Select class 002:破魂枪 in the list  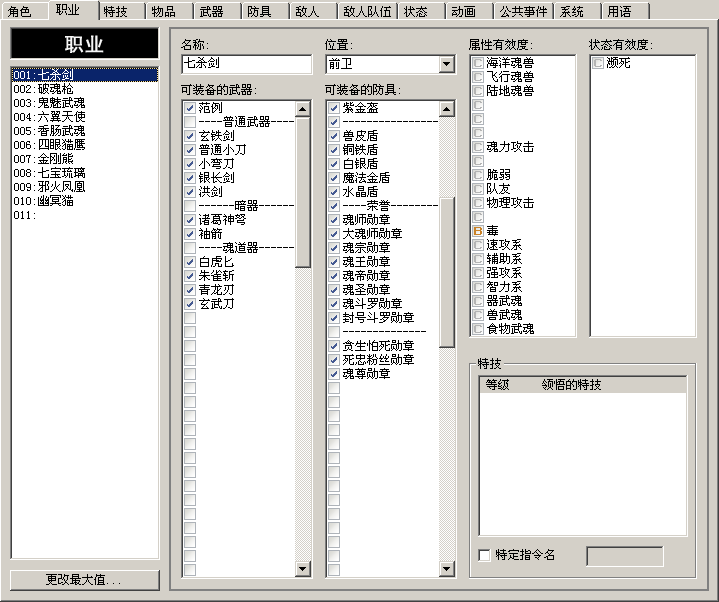[85, 89]
